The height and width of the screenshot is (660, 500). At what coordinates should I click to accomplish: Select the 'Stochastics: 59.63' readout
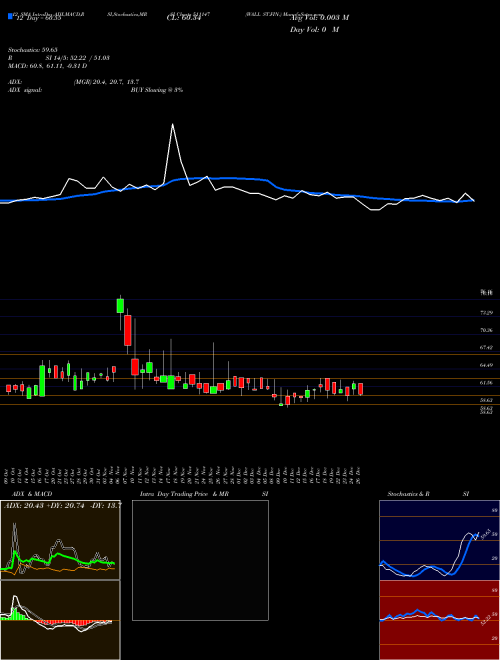point(33,50)
